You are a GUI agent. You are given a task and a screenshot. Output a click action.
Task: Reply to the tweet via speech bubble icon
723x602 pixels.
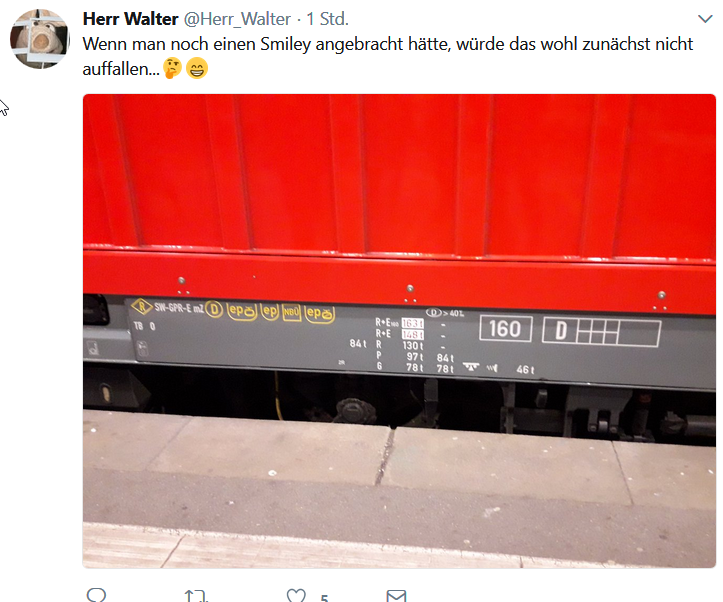click(x=96, y=595)
